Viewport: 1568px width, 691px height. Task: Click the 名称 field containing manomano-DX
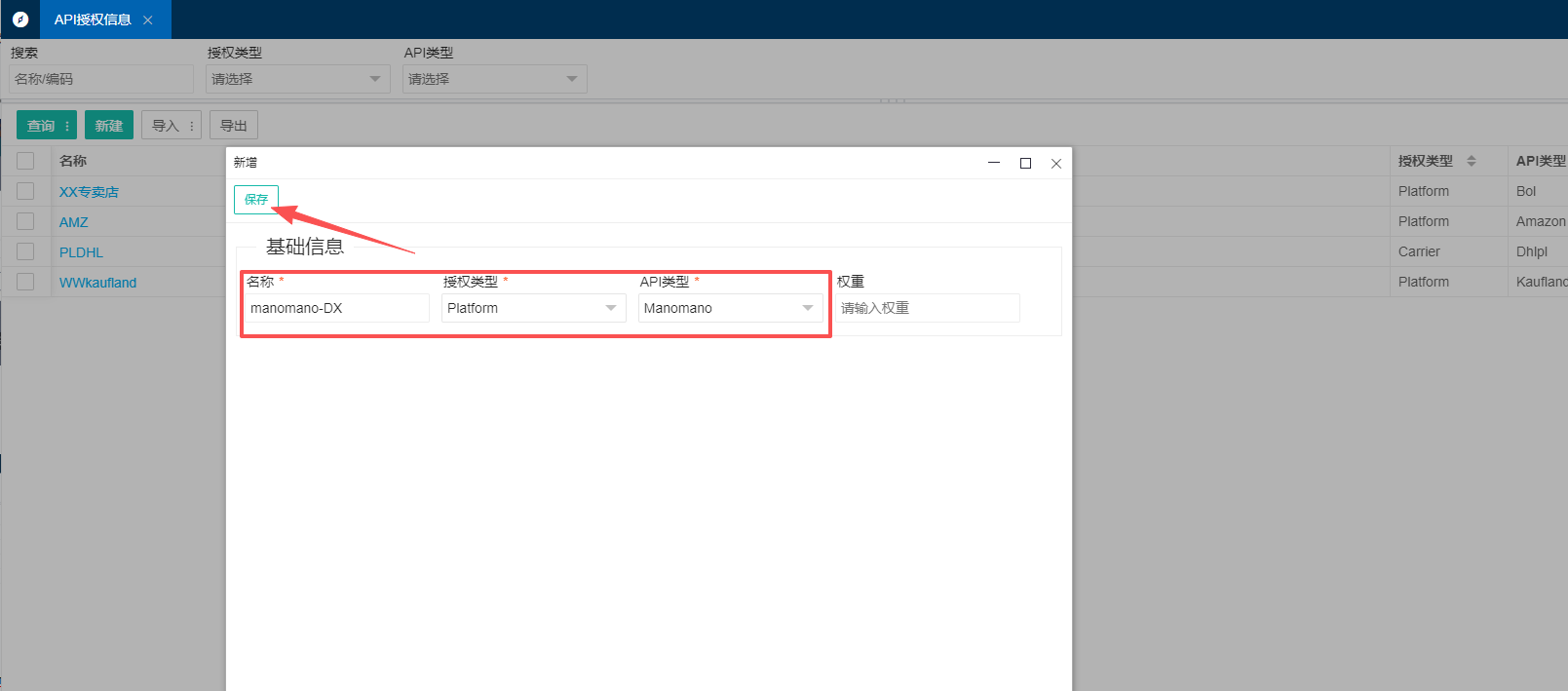[336, 308]
